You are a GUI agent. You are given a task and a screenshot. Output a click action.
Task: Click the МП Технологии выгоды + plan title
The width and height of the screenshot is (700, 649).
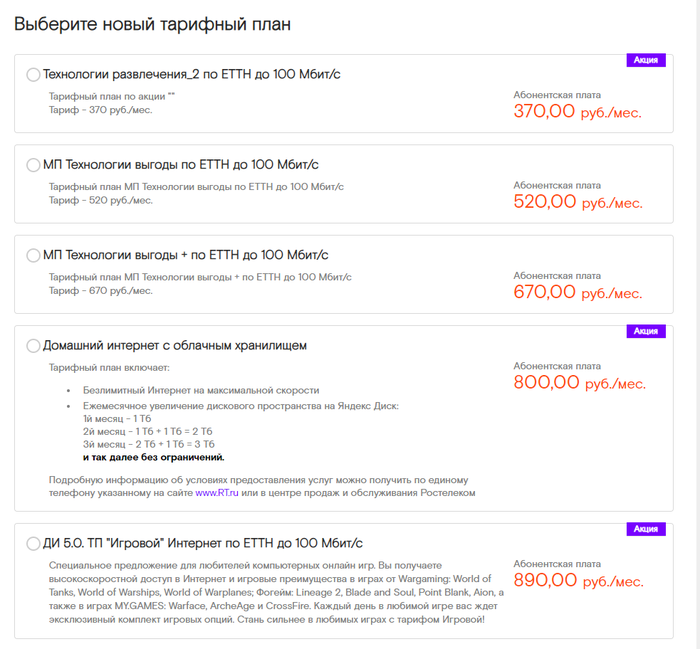pyautogui.click(x=186, y=256)
